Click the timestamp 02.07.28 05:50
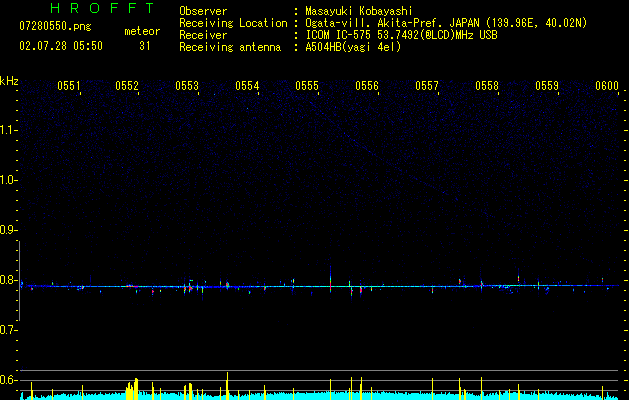629x400 pixels. pos(61,46)
